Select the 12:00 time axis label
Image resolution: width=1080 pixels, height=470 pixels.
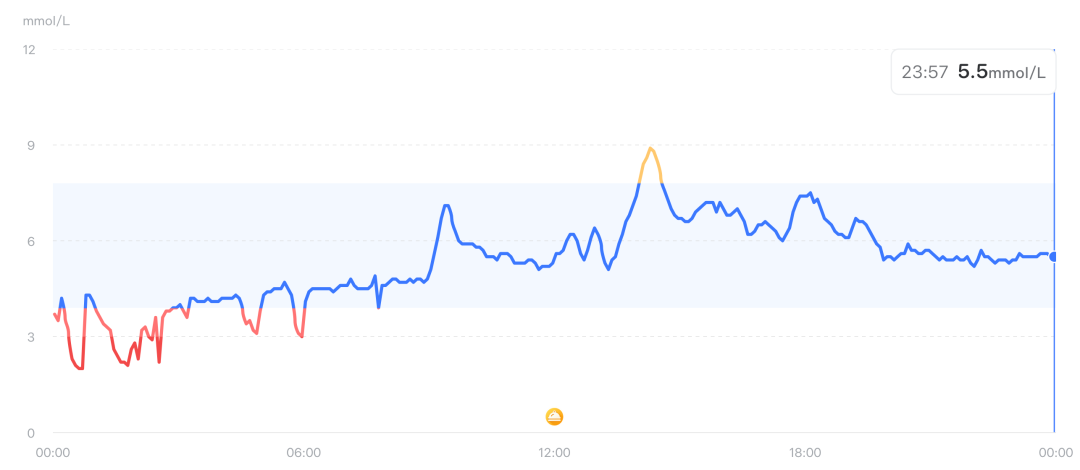point(554,453)
